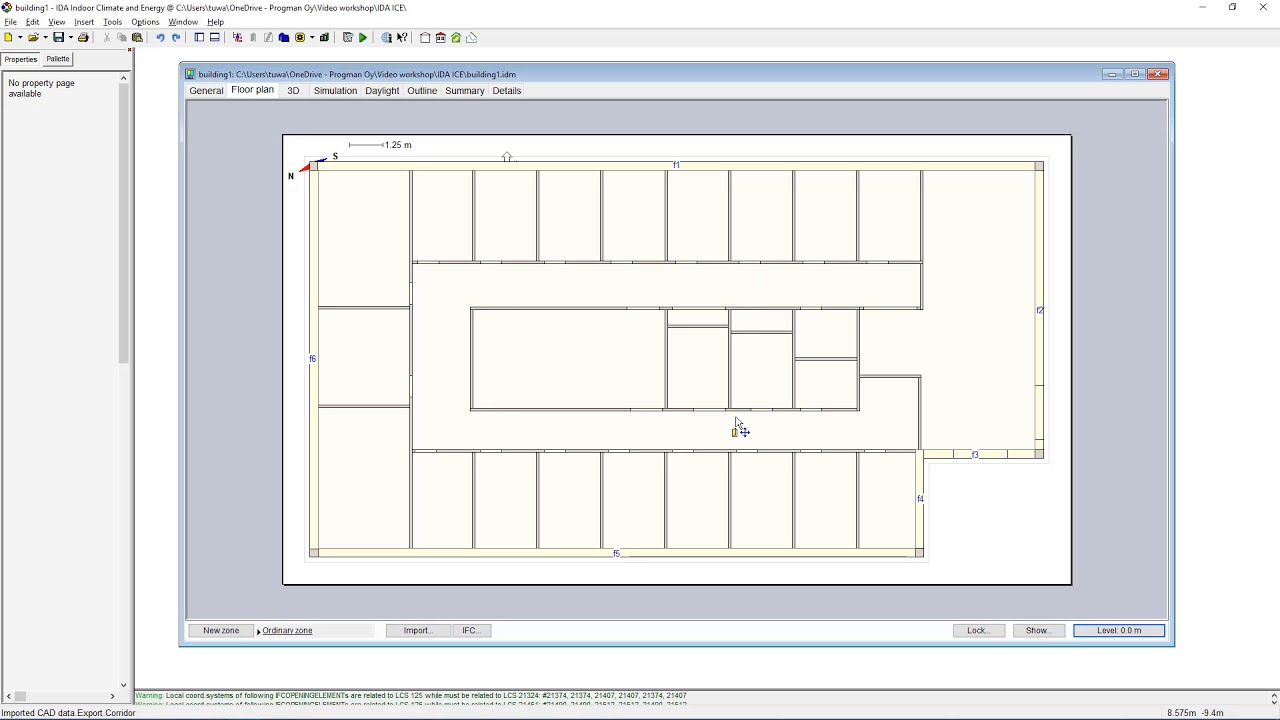Switch to the 3D tab

(x=293, y=90)
